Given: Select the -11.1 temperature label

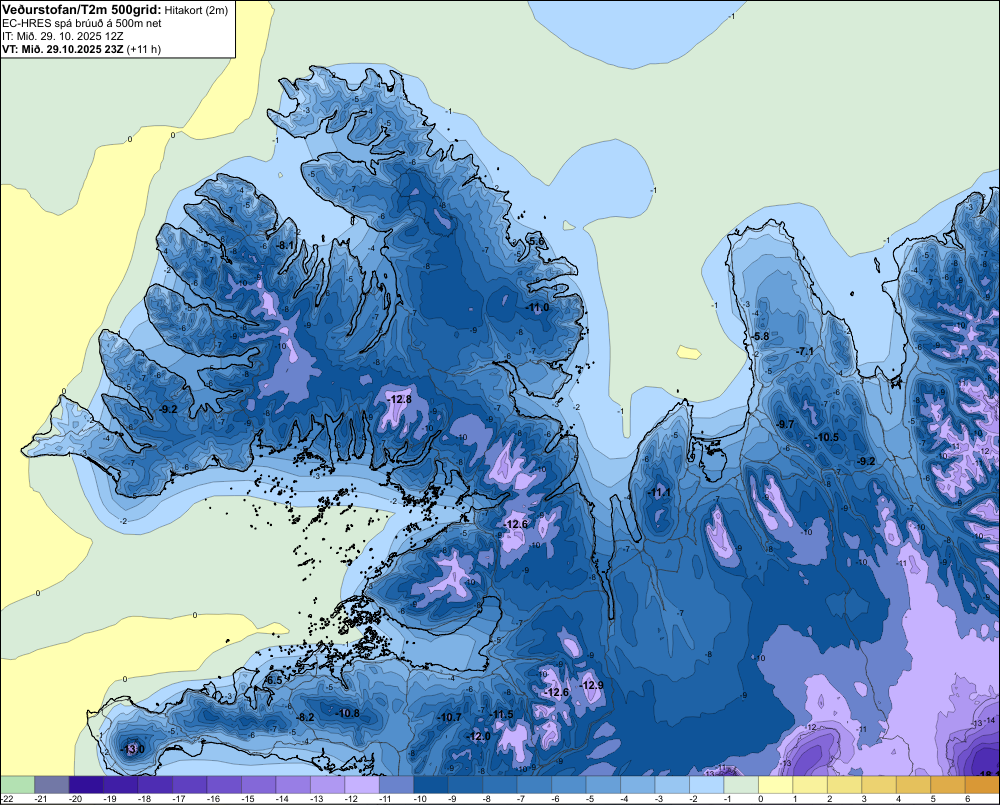Looking at the screenshot, I should tap(659, 492).
